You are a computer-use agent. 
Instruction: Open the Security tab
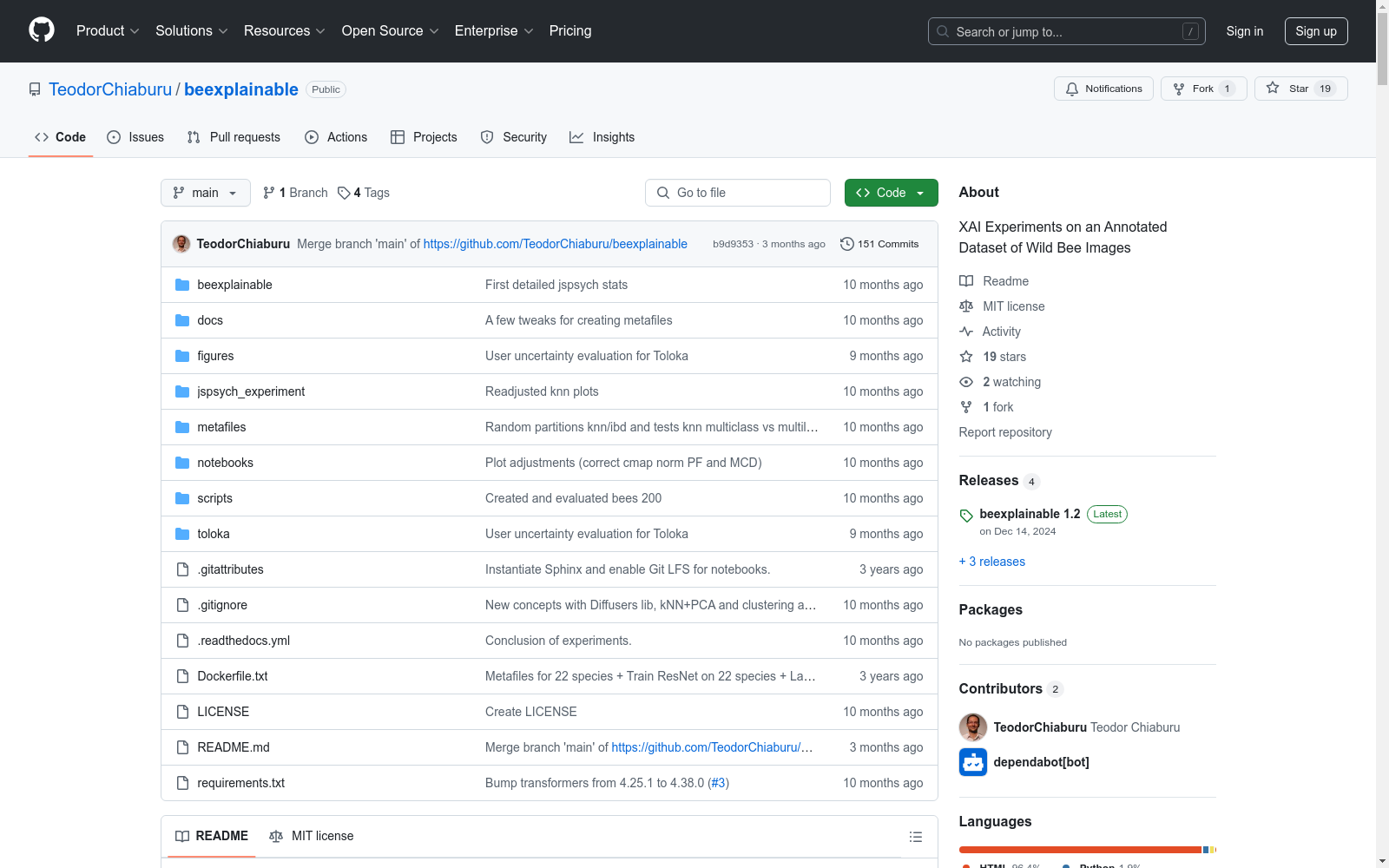click(x=514, y=137)
